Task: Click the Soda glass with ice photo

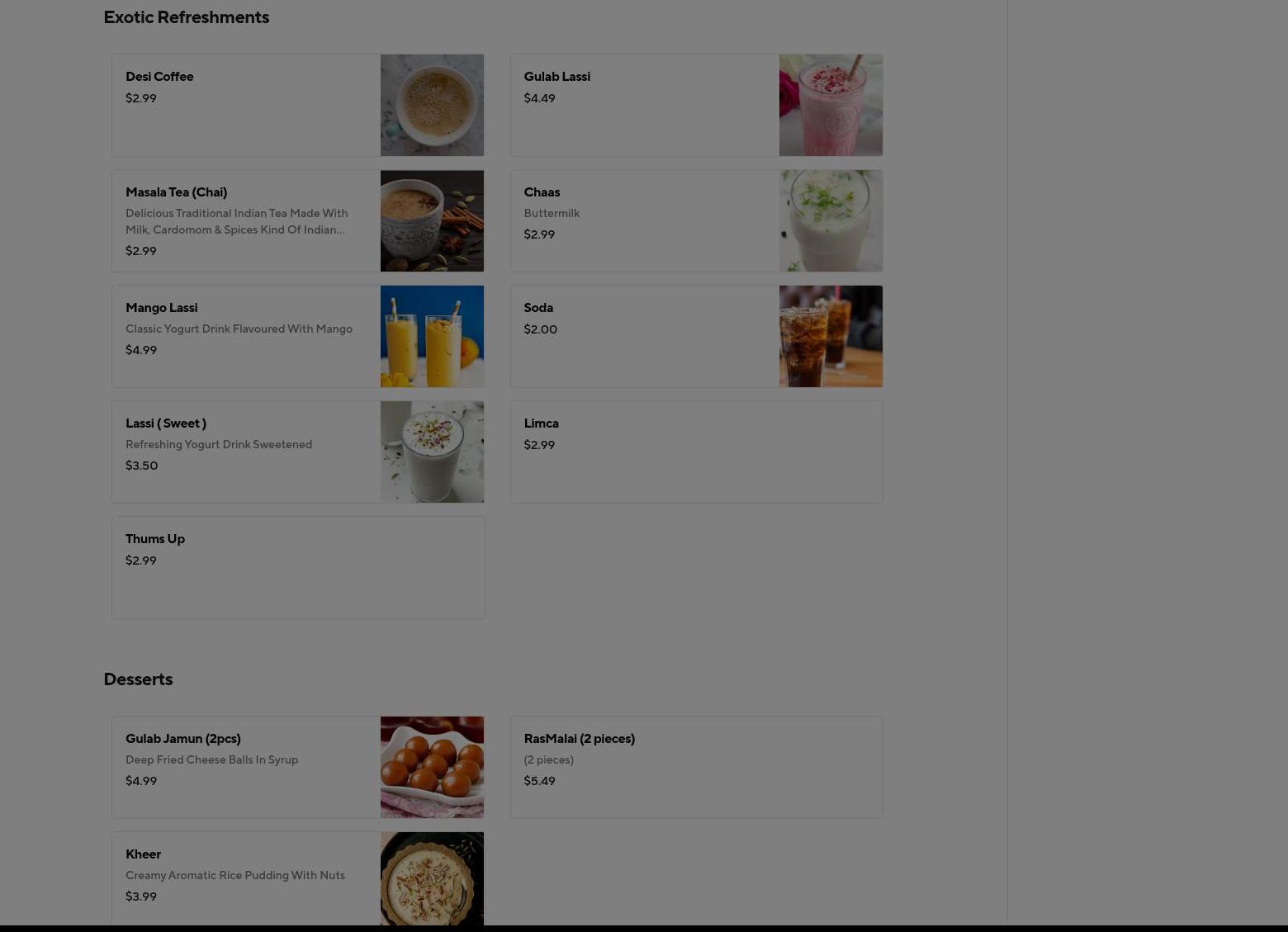Action: pyautogui.click(x=831, y=336)
